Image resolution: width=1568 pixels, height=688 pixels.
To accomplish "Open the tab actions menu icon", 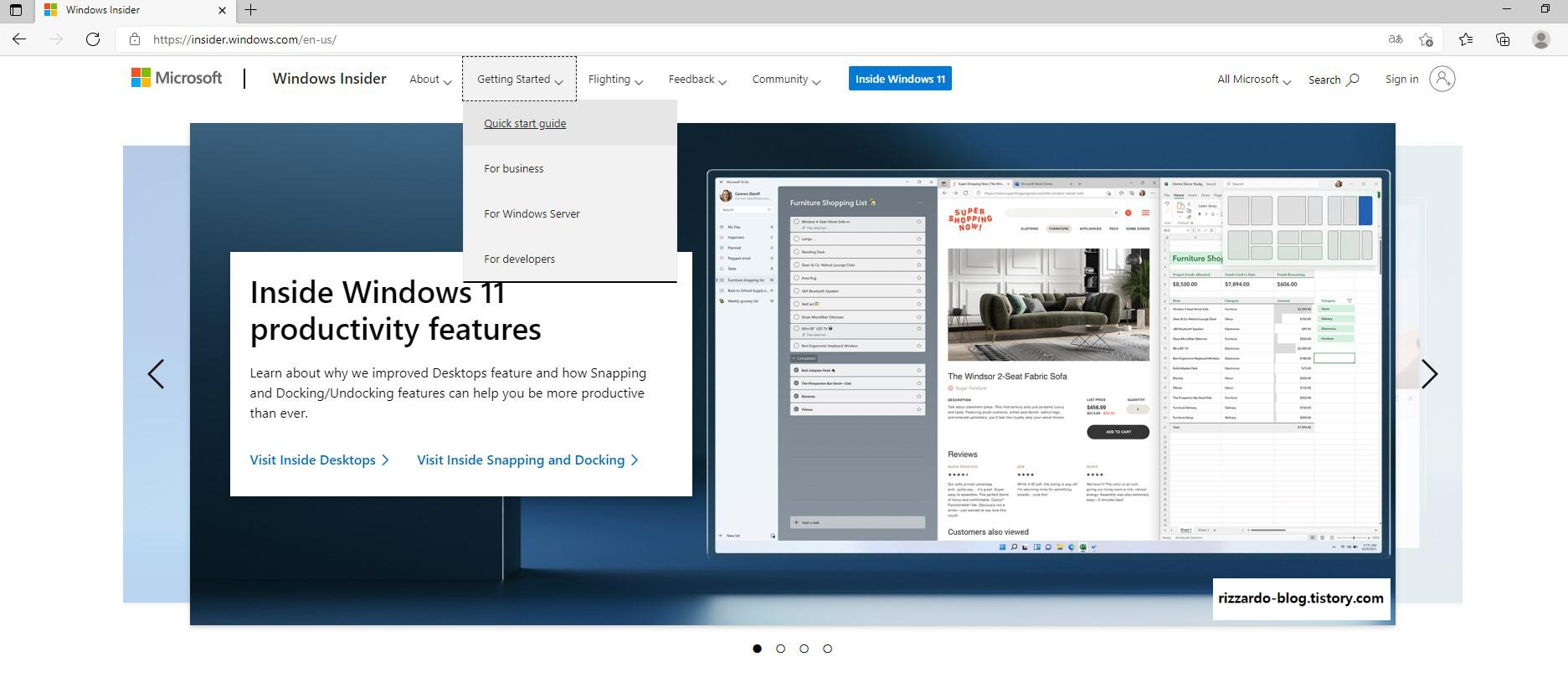I will point(15,10).
